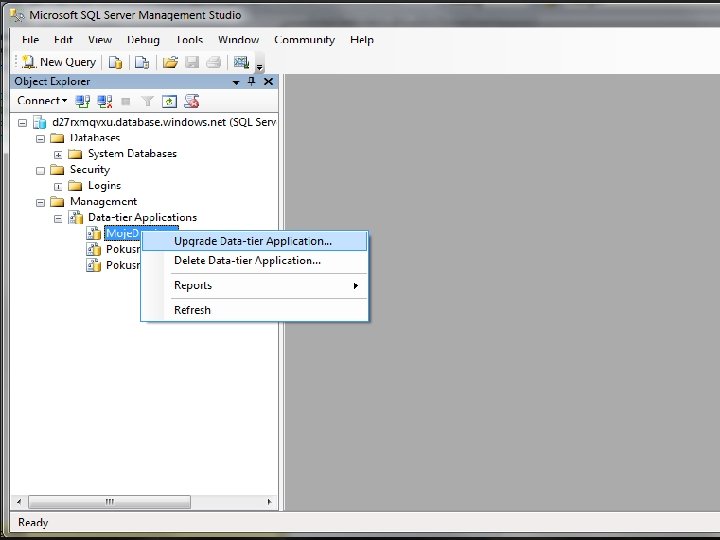The image size is (720, 540).
Task: Click the SQL Server Management Studio title icon
Action: tap(17, 15)
